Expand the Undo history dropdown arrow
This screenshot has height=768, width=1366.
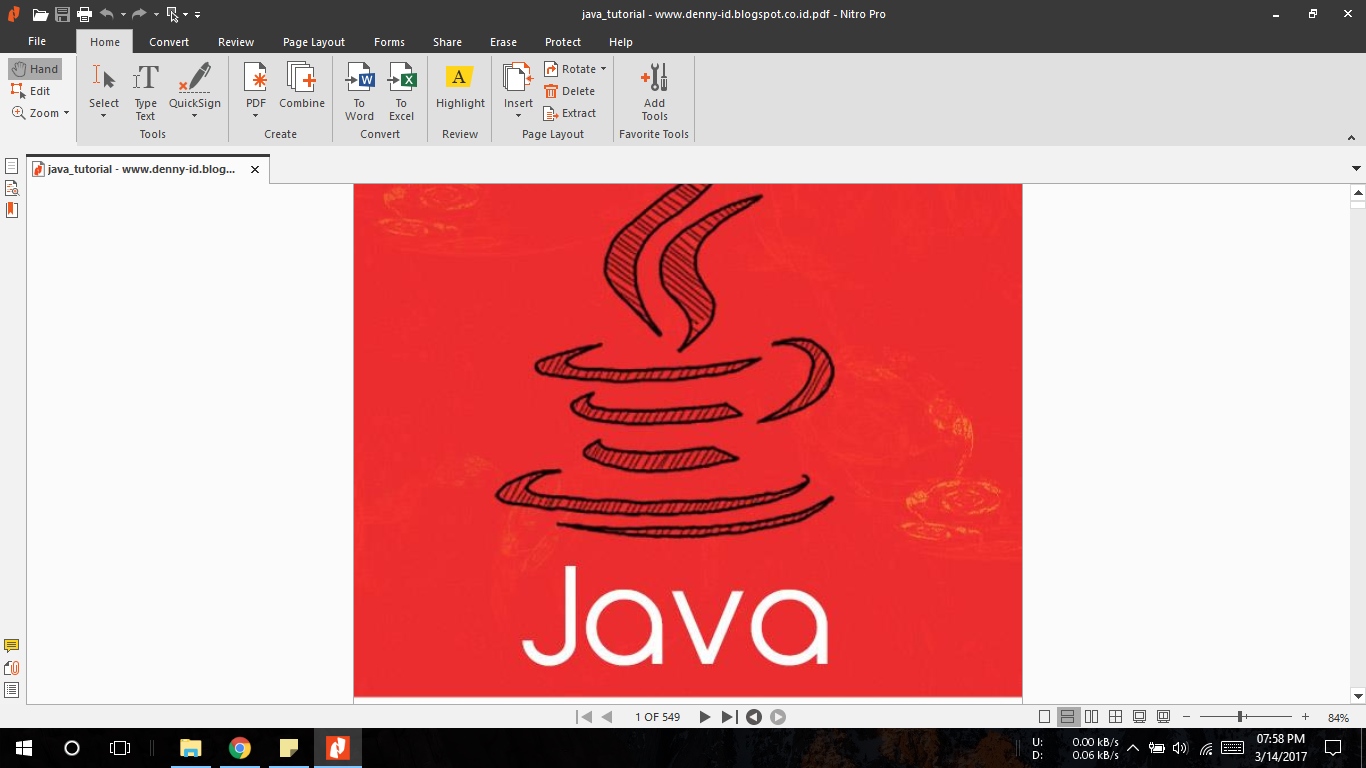[123, 15]
